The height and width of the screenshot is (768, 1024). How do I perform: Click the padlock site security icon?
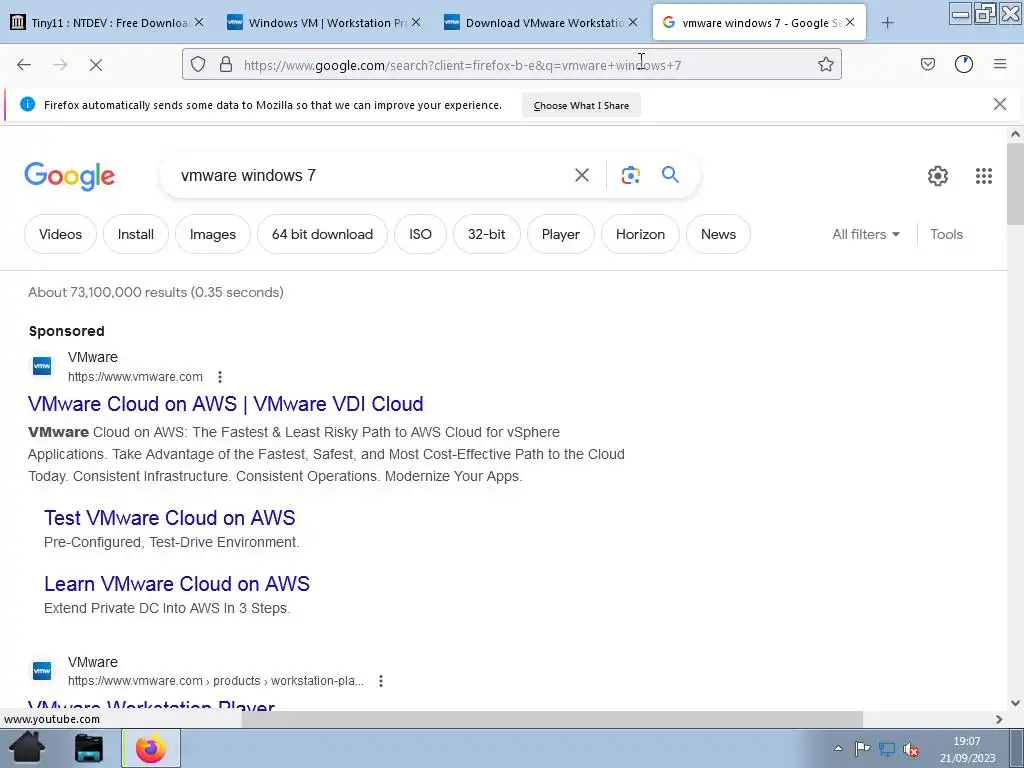[x=226, y=64]
